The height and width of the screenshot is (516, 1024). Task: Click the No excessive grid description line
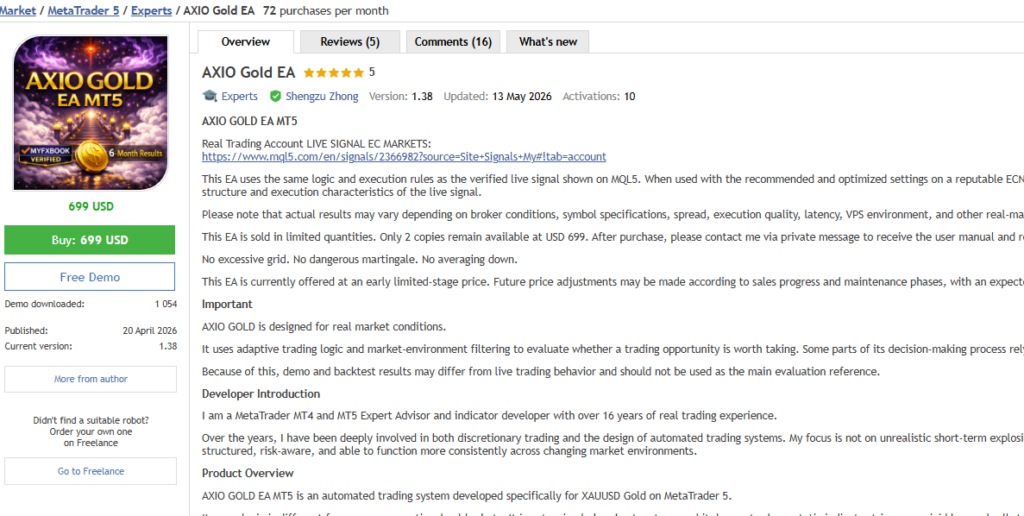[x=359, y=259]
